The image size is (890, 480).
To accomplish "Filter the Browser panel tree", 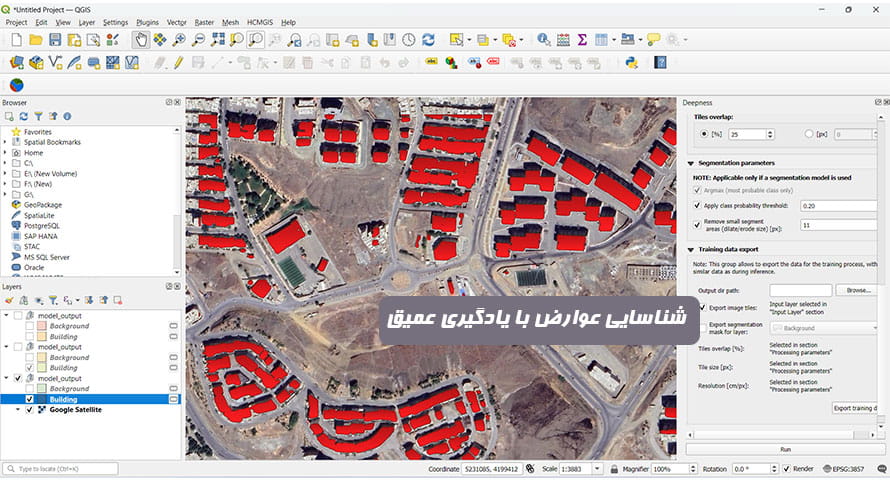I will [38, 116].
